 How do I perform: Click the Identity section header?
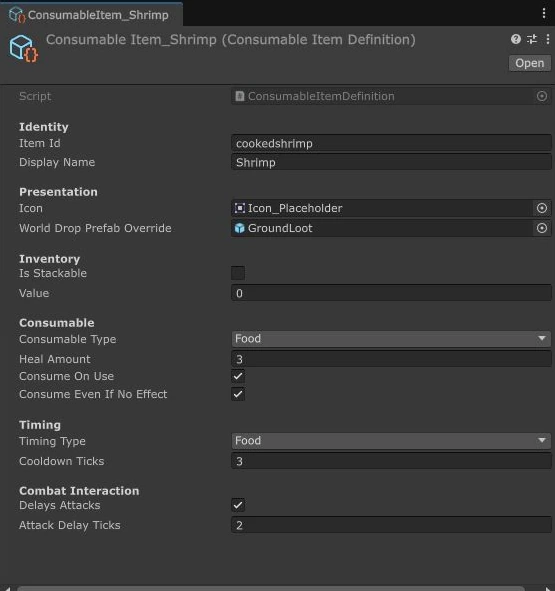point(44,127)
